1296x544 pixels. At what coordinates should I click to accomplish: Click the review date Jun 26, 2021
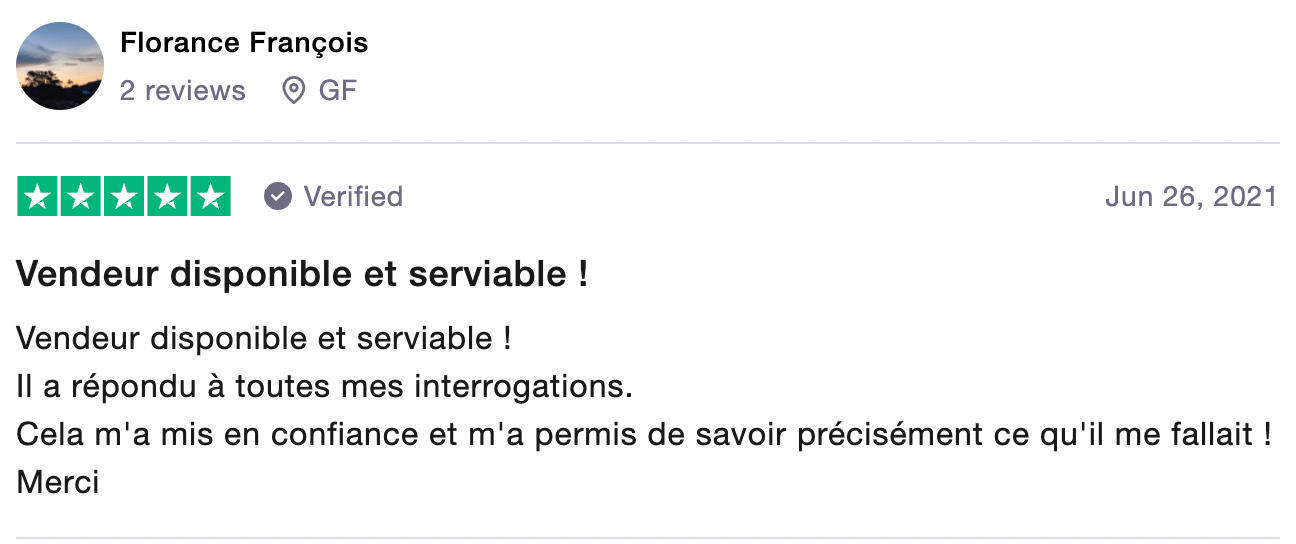click(x=1190, y=196)
